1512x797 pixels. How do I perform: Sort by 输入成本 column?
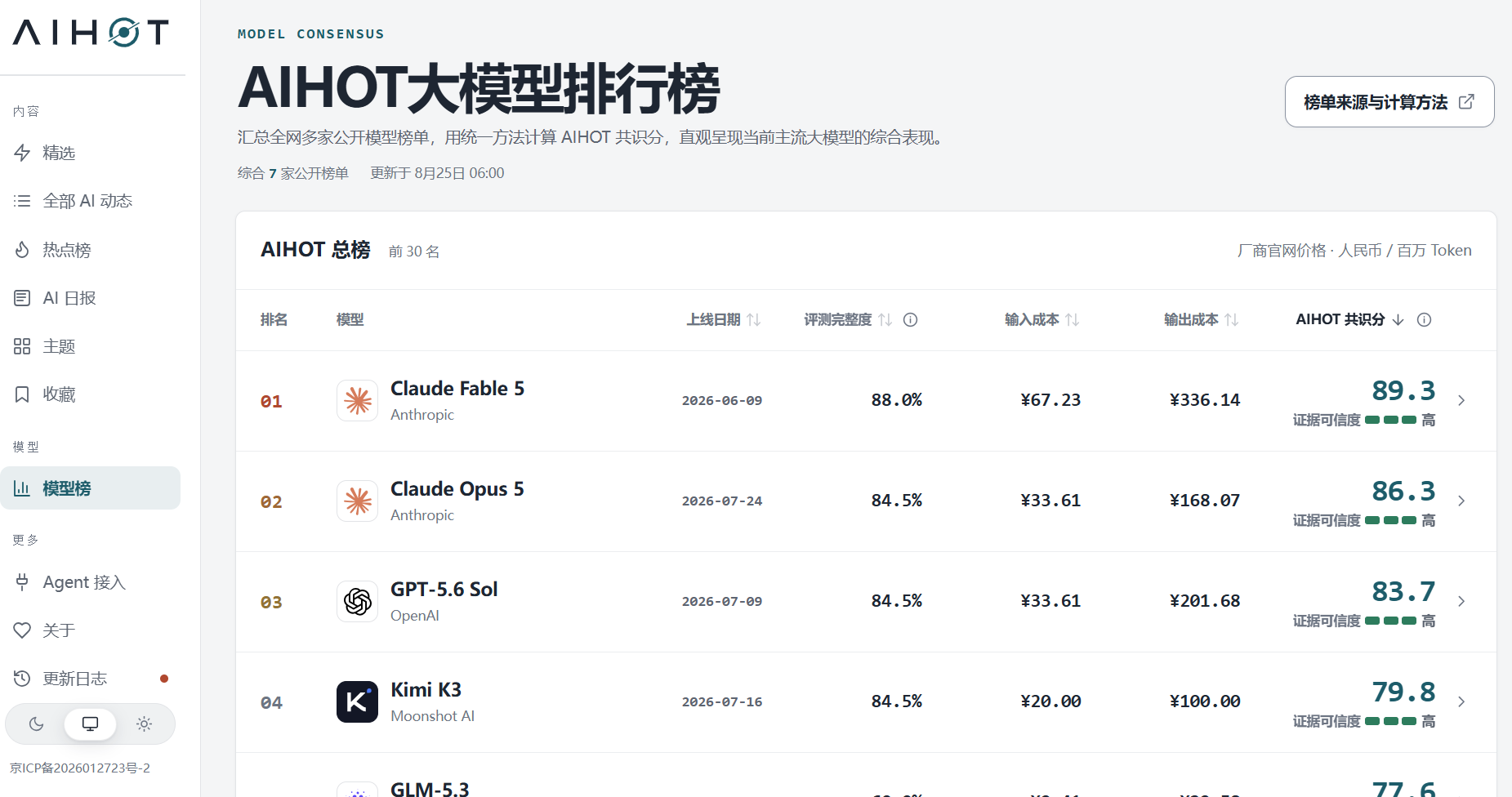click(1041, 320)
